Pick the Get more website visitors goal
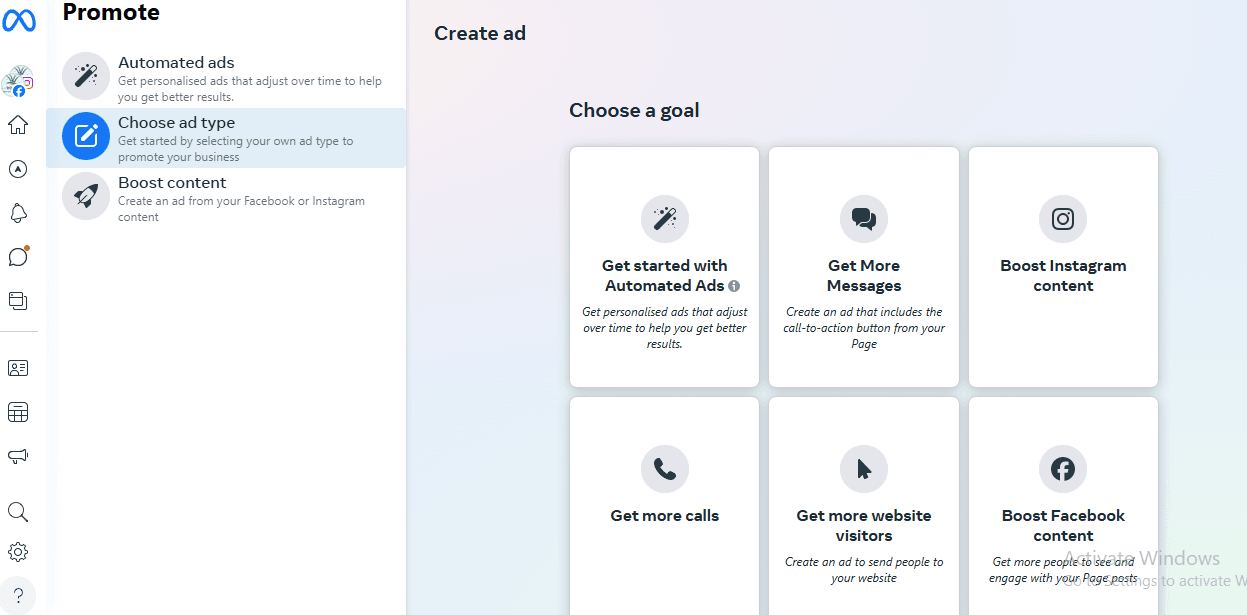 pyautogui.click(x=863, y=505)
